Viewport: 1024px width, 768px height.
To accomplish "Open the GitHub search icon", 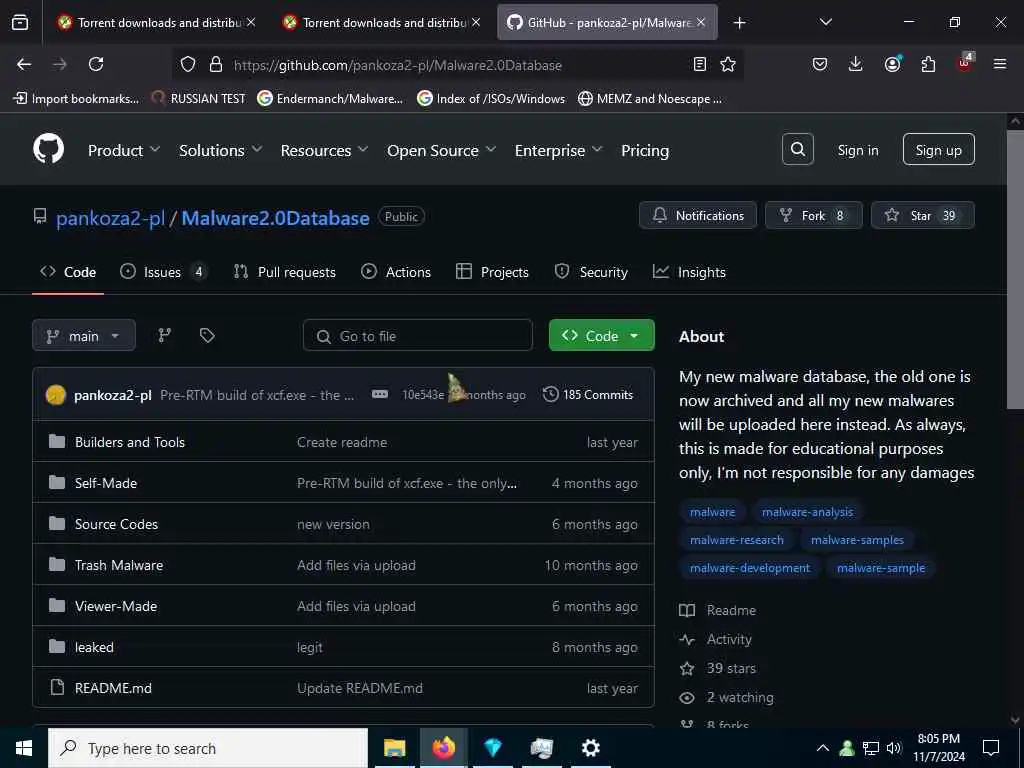I will point(797,150).
